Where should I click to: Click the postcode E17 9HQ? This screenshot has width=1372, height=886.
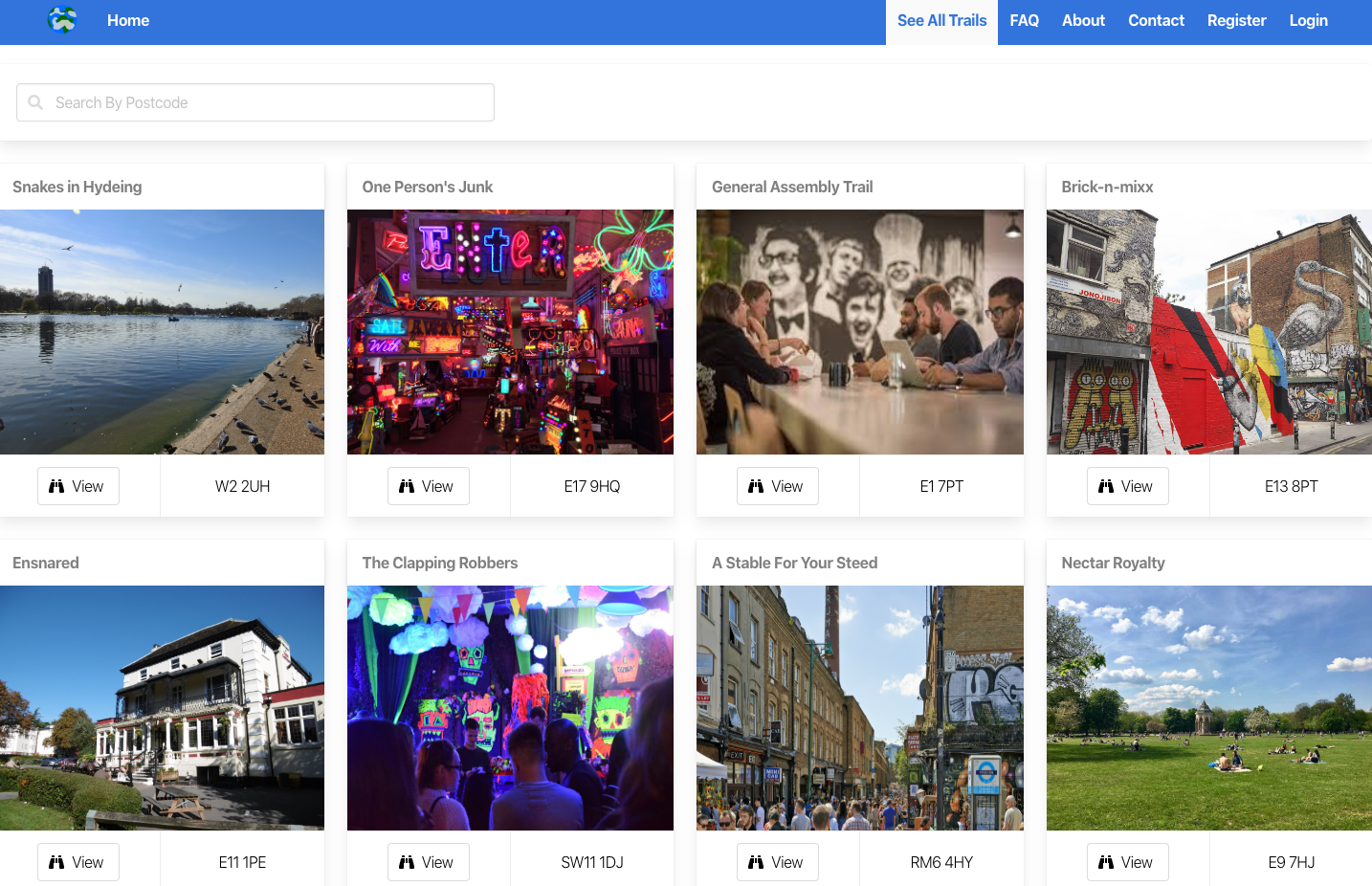coord(592,486)
